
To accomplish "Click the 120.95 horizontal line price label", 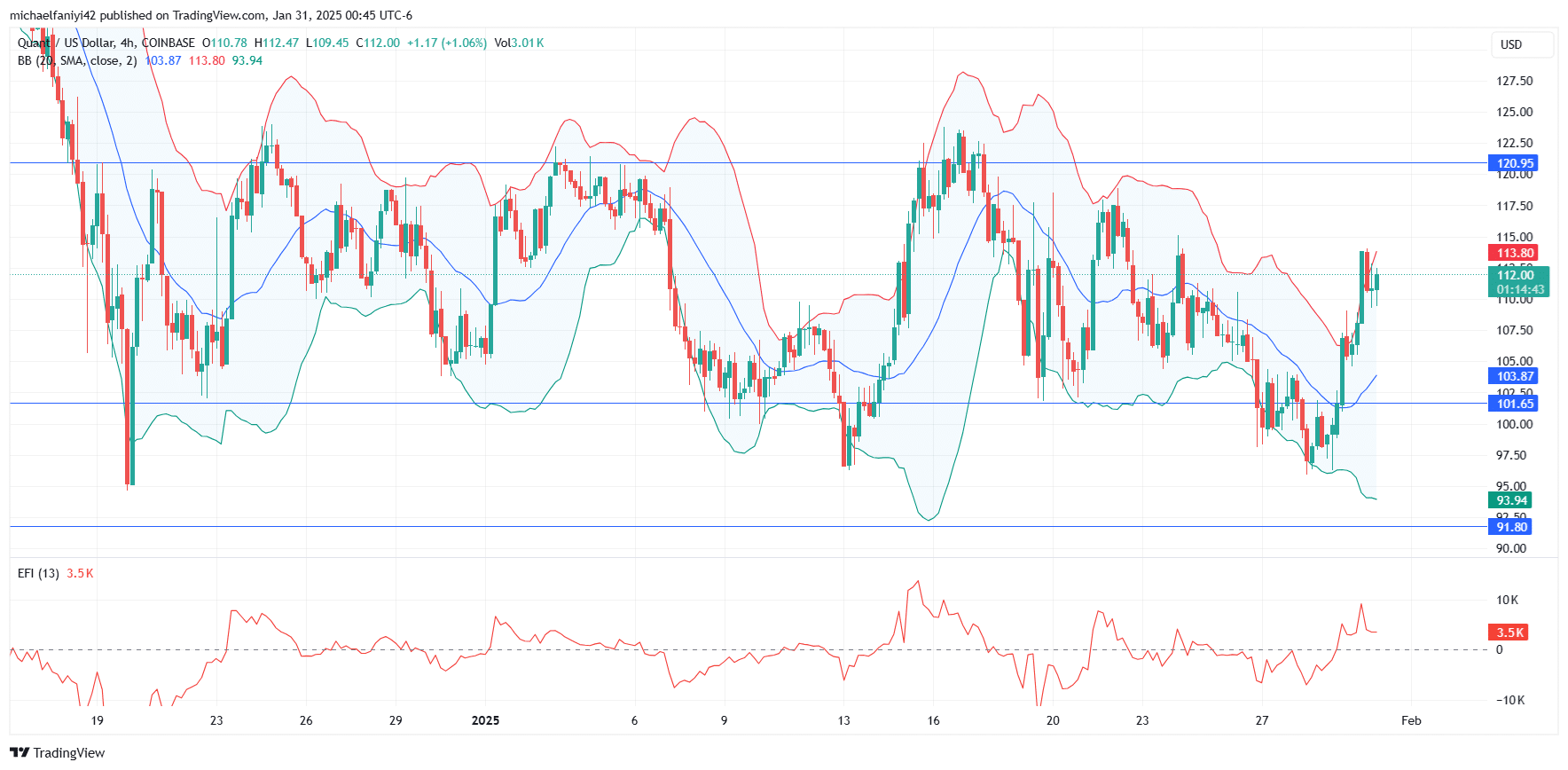I will [1515, 163].
